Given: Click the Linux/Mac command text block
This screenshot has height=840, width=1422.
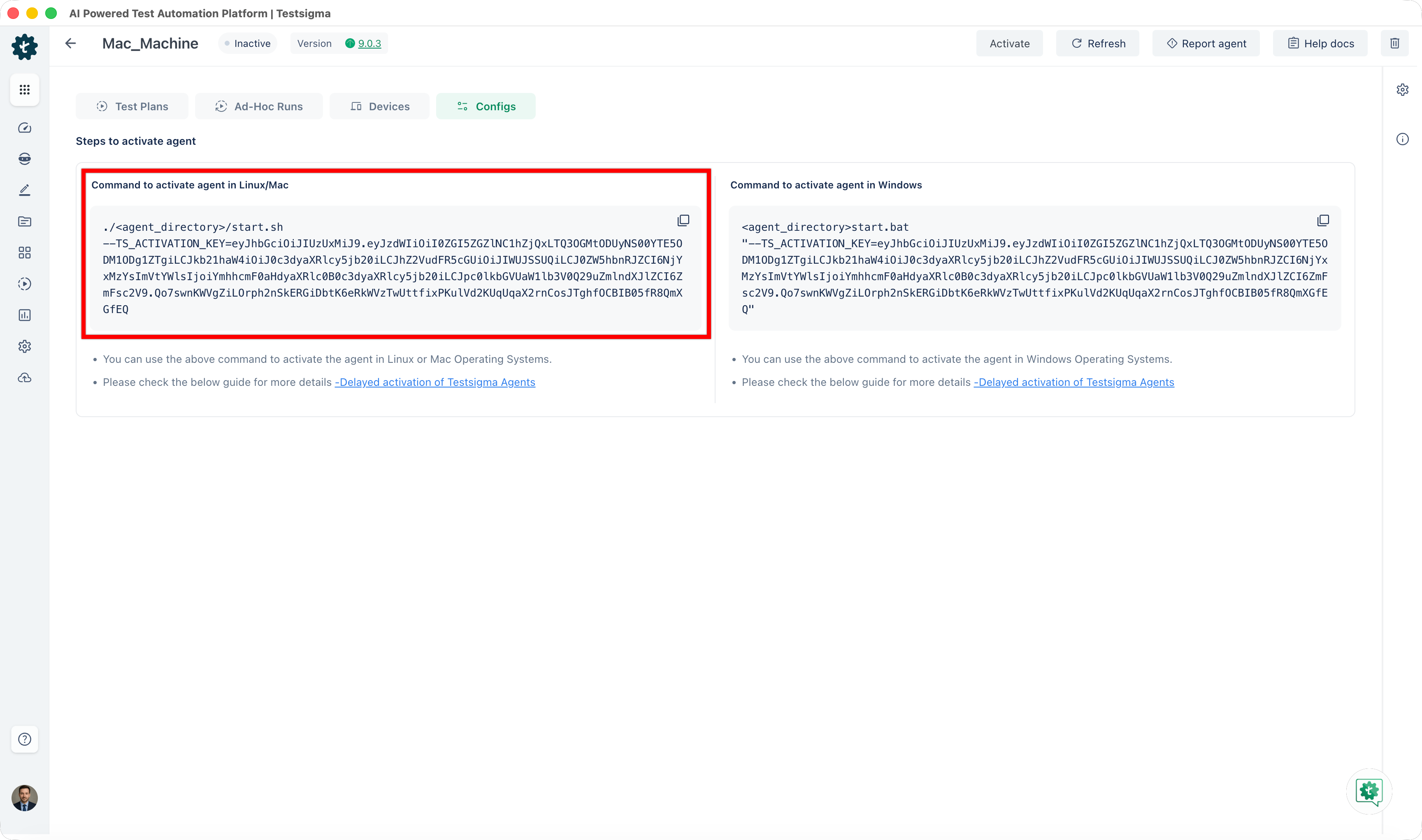Looking at the screenshot, I should (395, 268).
